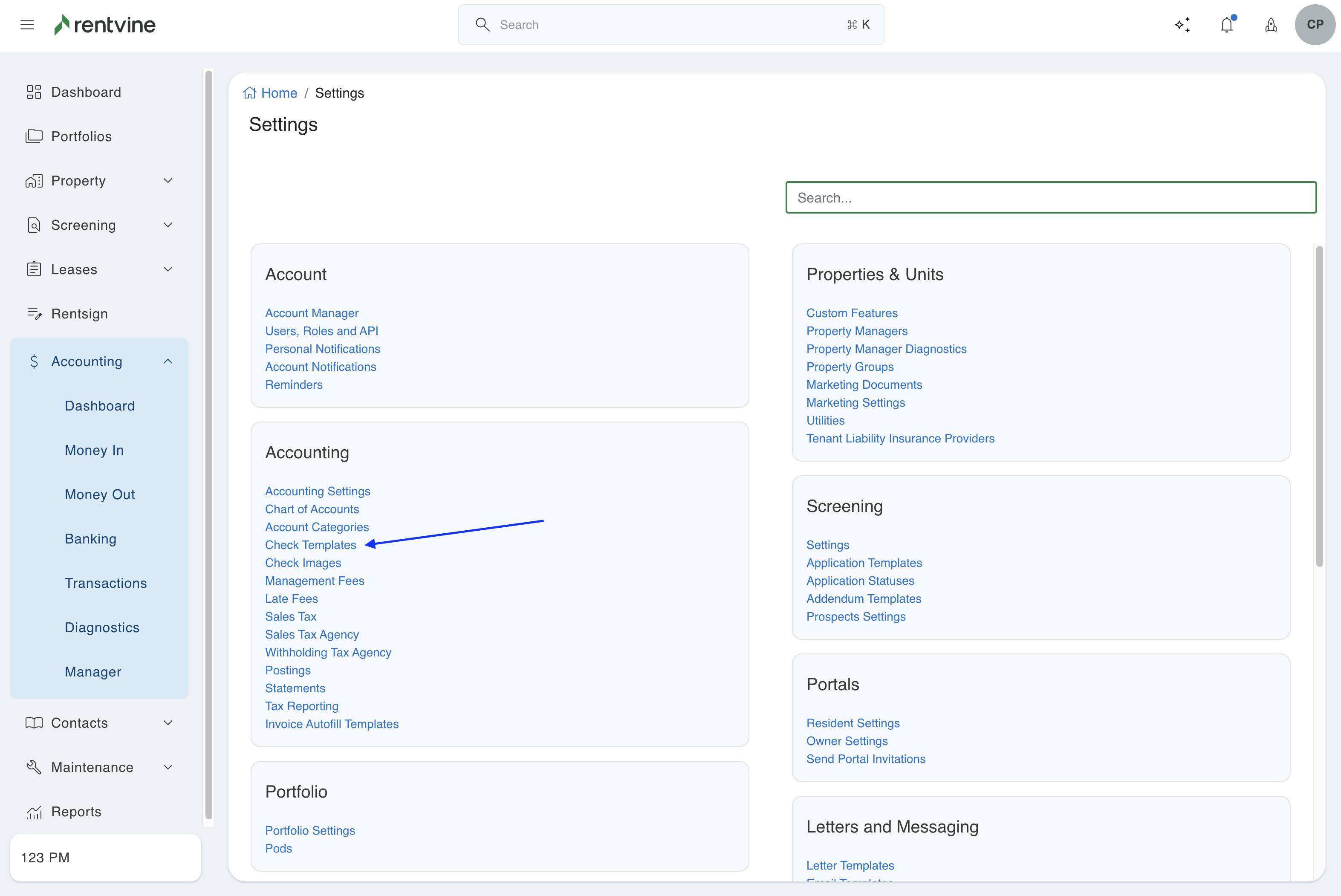Click the Home breadcrumb icon
The height and width of the screenshot is (896, 1341).
click(250, 93)
